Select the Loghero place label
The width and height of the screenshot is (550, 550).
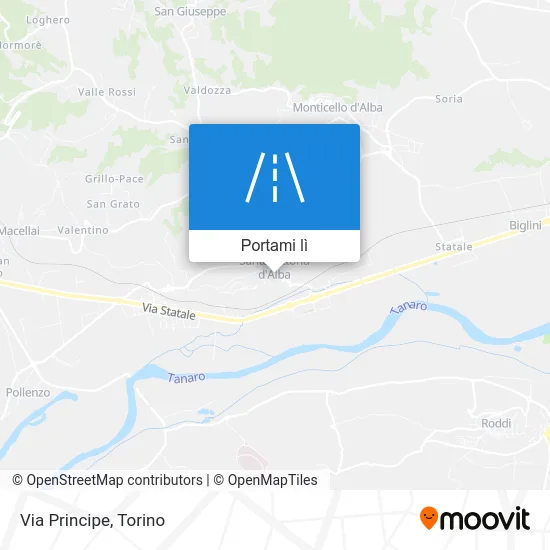(x=48, y=20)
